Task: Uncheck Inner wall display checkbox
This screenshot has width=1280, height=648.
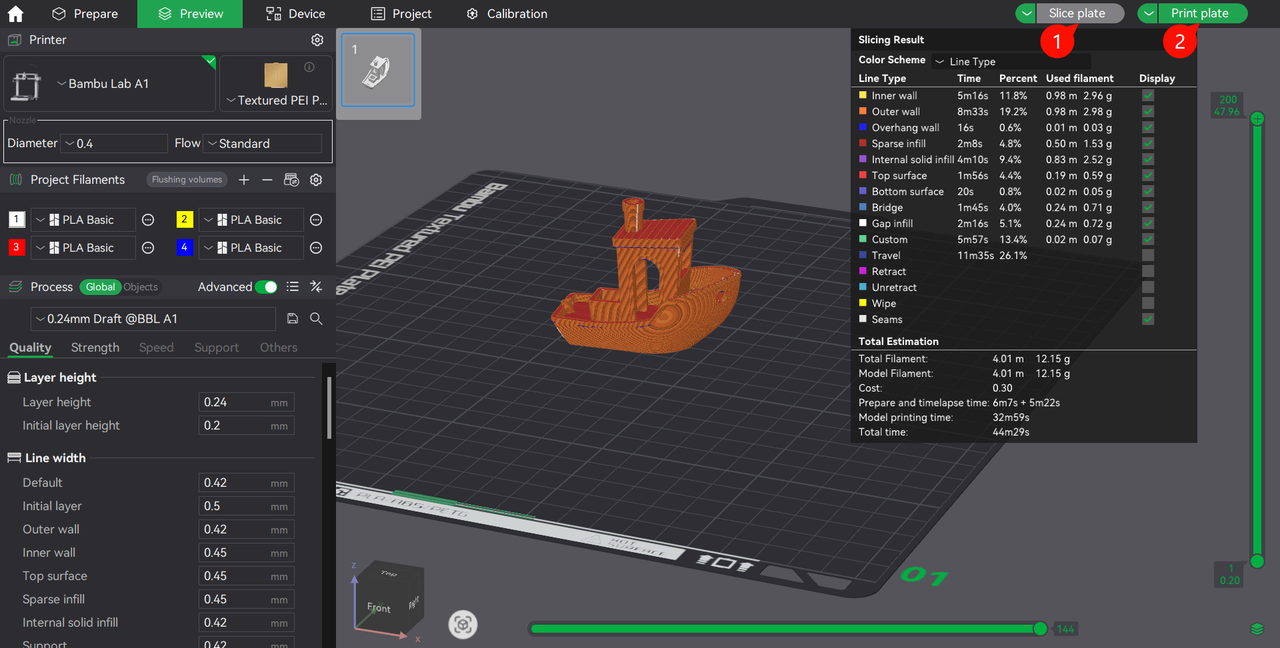Action: [1148, 96]
